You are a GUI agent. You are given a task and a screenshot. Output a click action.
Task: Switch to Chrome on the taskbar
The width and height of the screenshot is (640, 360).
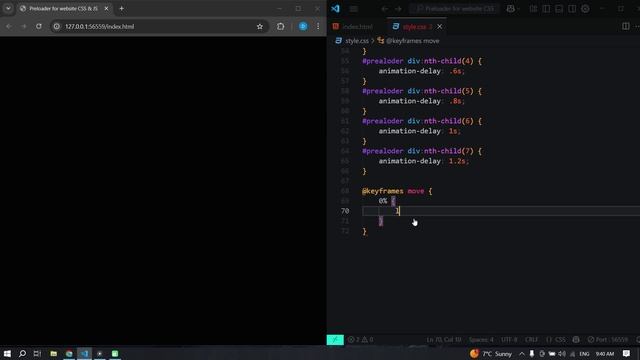69,353
